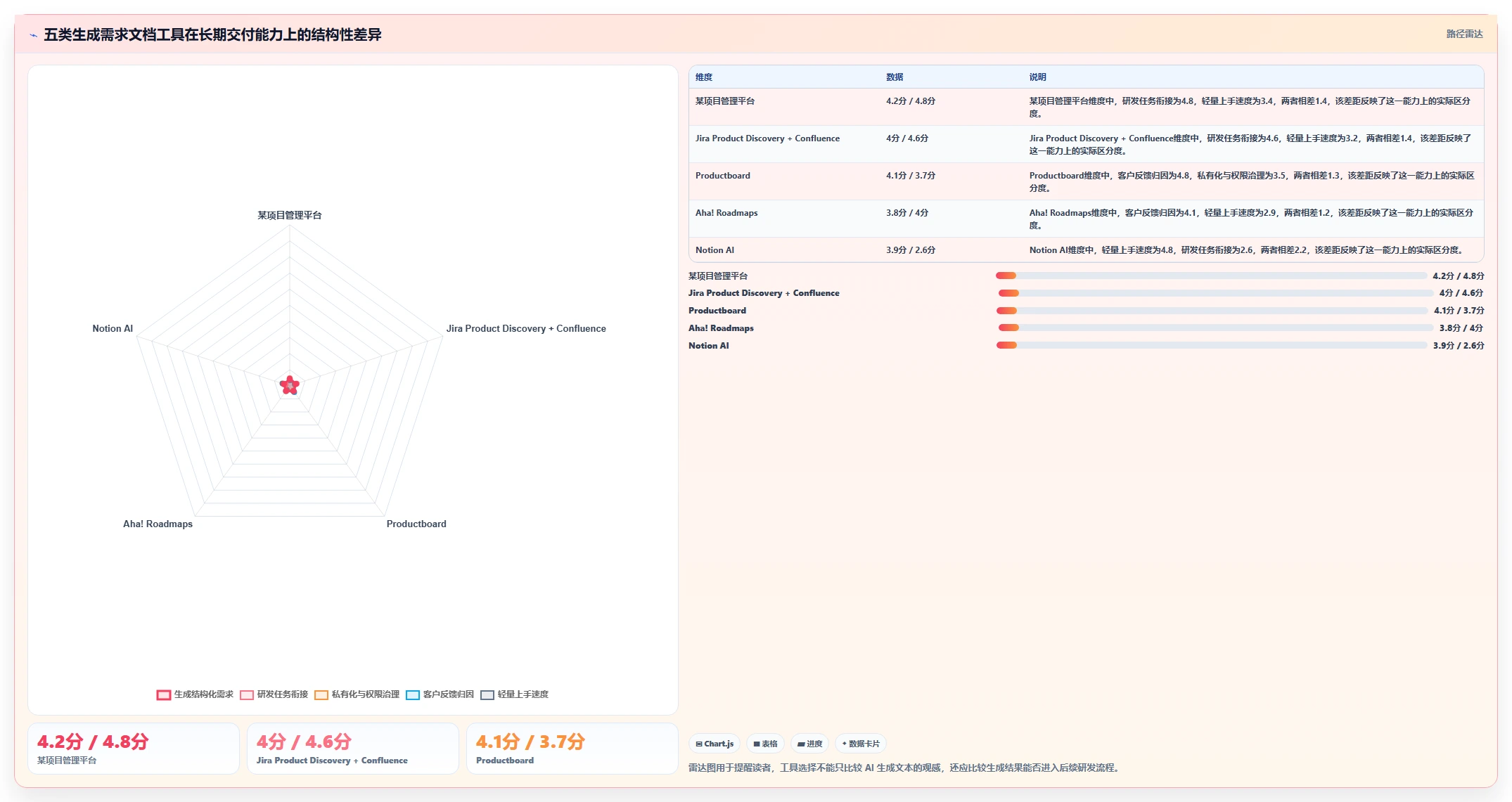Viewport: 1512px width, 802px height.
Task: Select the Notion AI cell in the table
Action: (x=715, y=250)
